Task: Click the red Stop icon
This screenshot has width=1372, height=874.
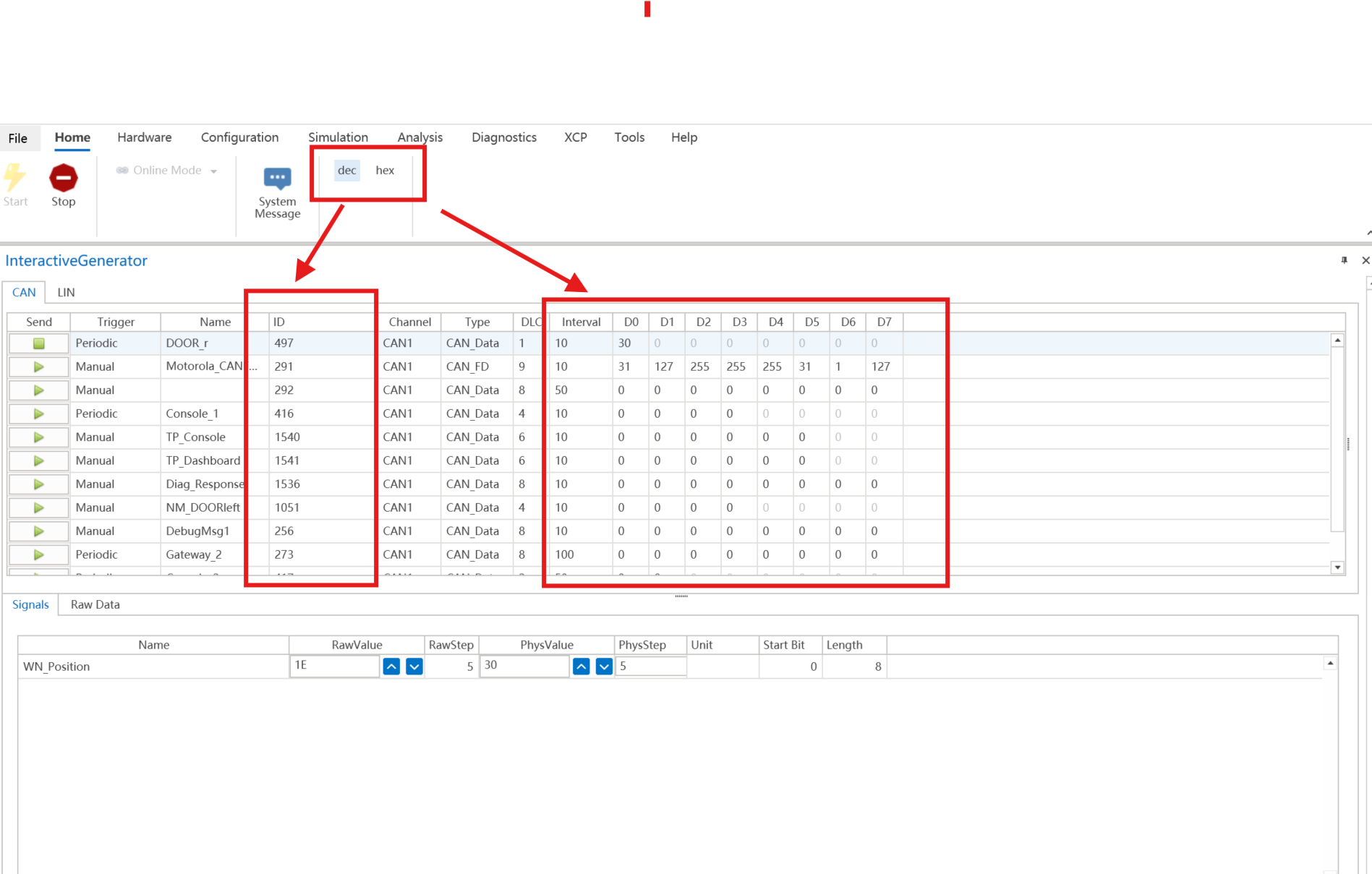Action: point(63,178)
